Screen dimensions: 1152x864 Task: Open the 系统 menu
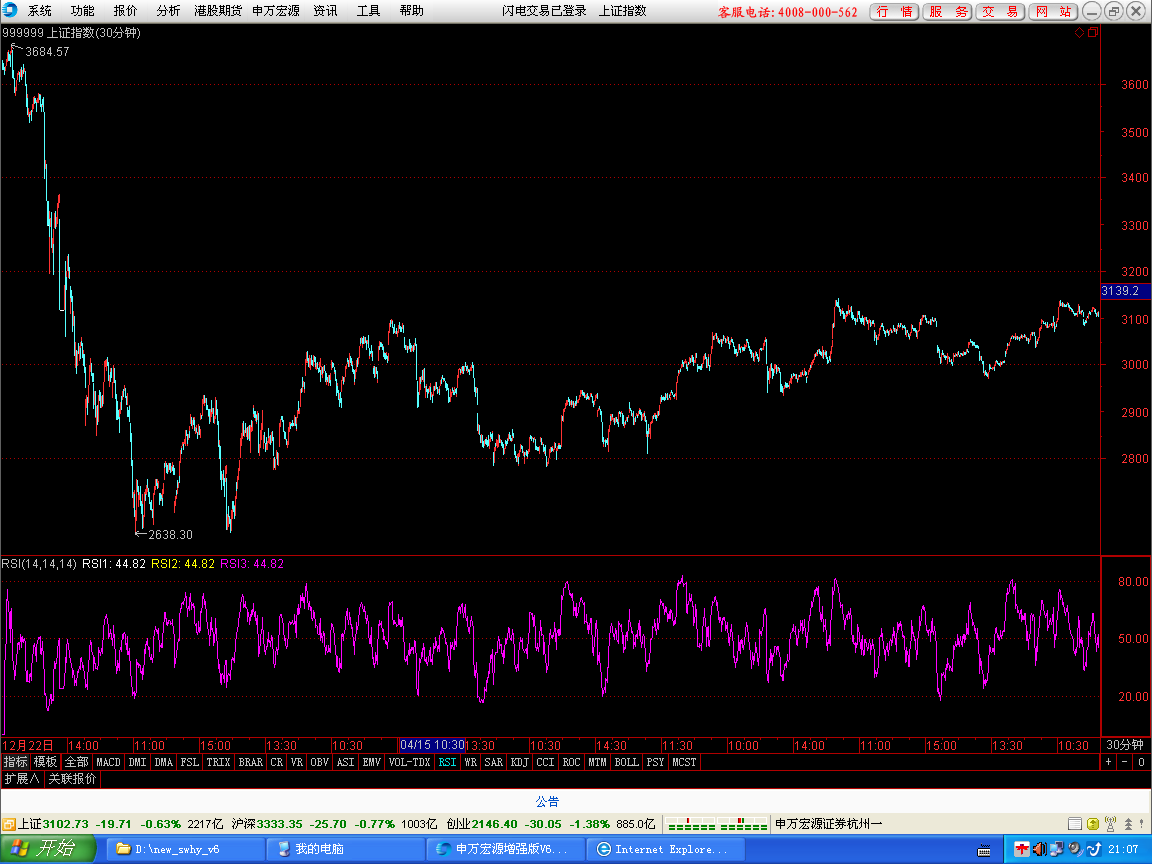click(40, 11)
